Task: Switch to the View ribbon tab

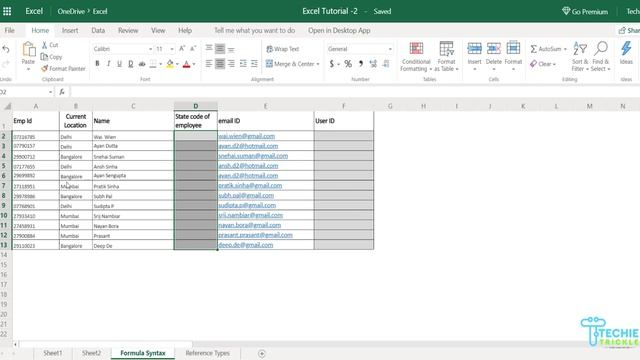Action: click(158, 30)
